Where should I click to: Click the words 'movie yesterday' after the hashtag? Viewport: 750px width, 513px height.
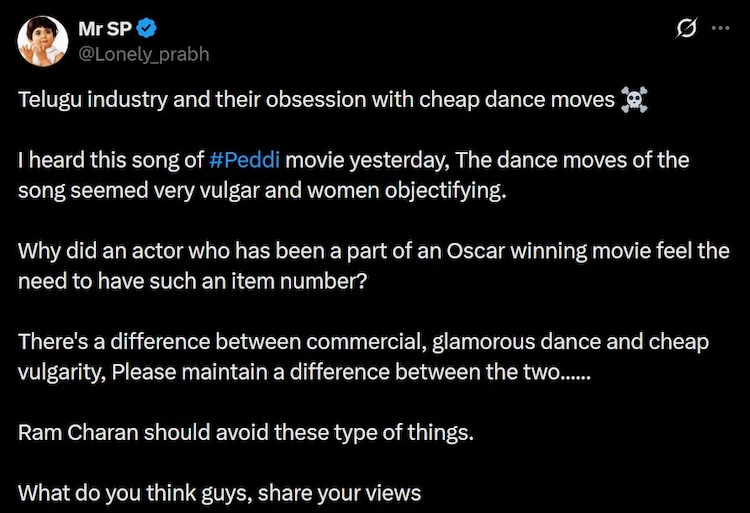click(x=367, y=160)
